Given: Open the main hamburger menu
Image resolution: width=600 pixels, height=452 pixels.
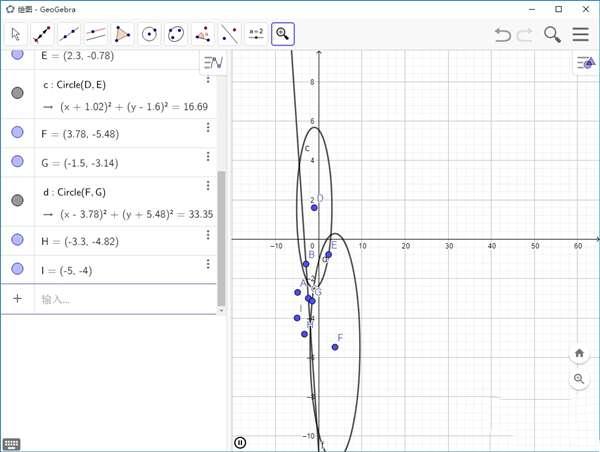Looking at the screenshot, I should click(x=581, y=34).
